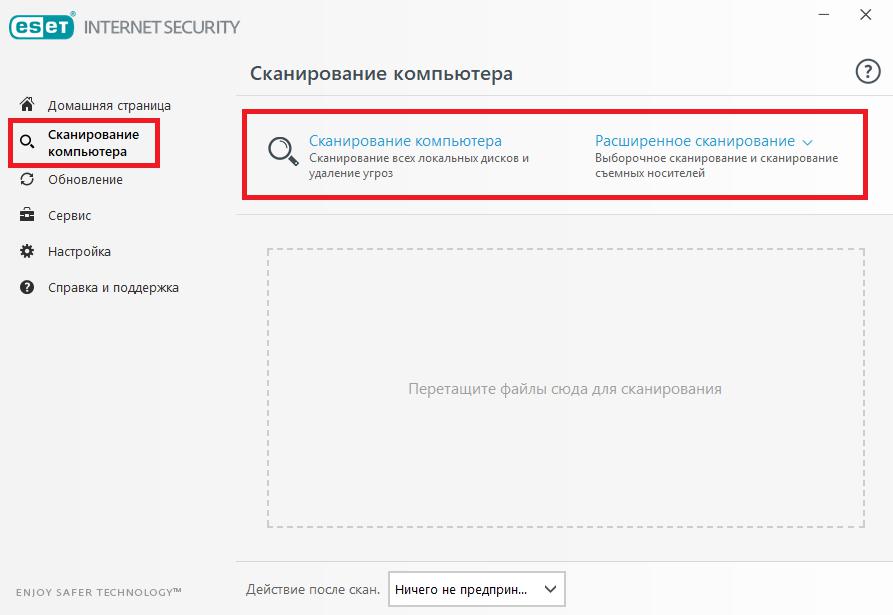Click the question mark icon beside Справка и поддержка
Image resolution: width=893 pixels, height=615 pixels.
27,287
